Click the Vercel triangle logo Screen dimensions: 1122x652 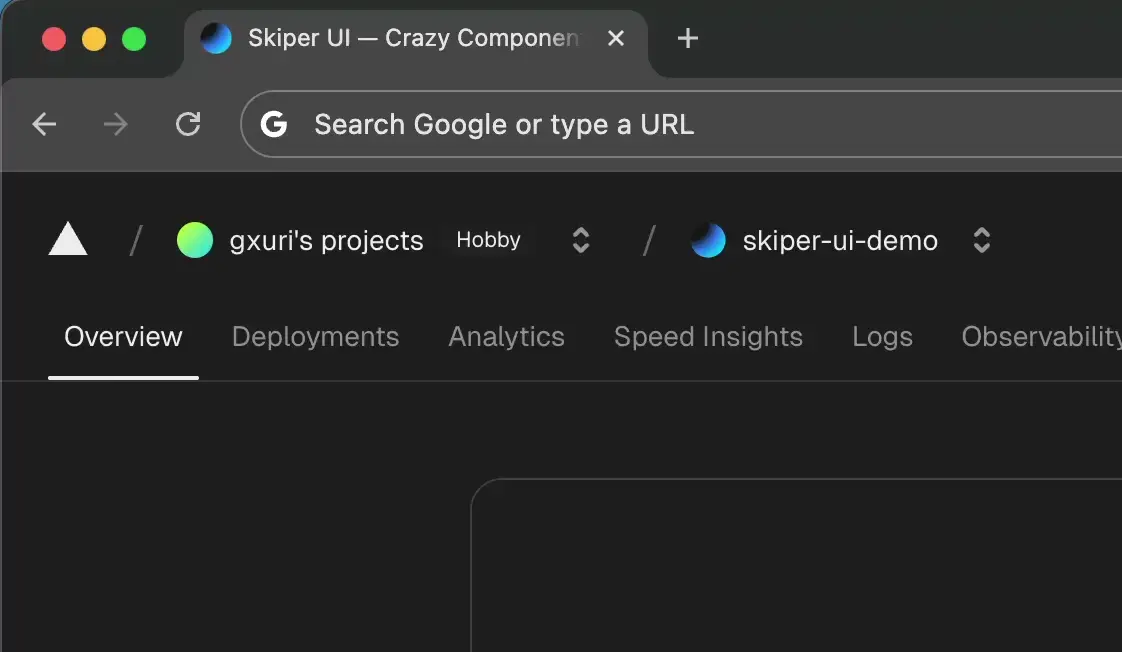coord(67,239)
